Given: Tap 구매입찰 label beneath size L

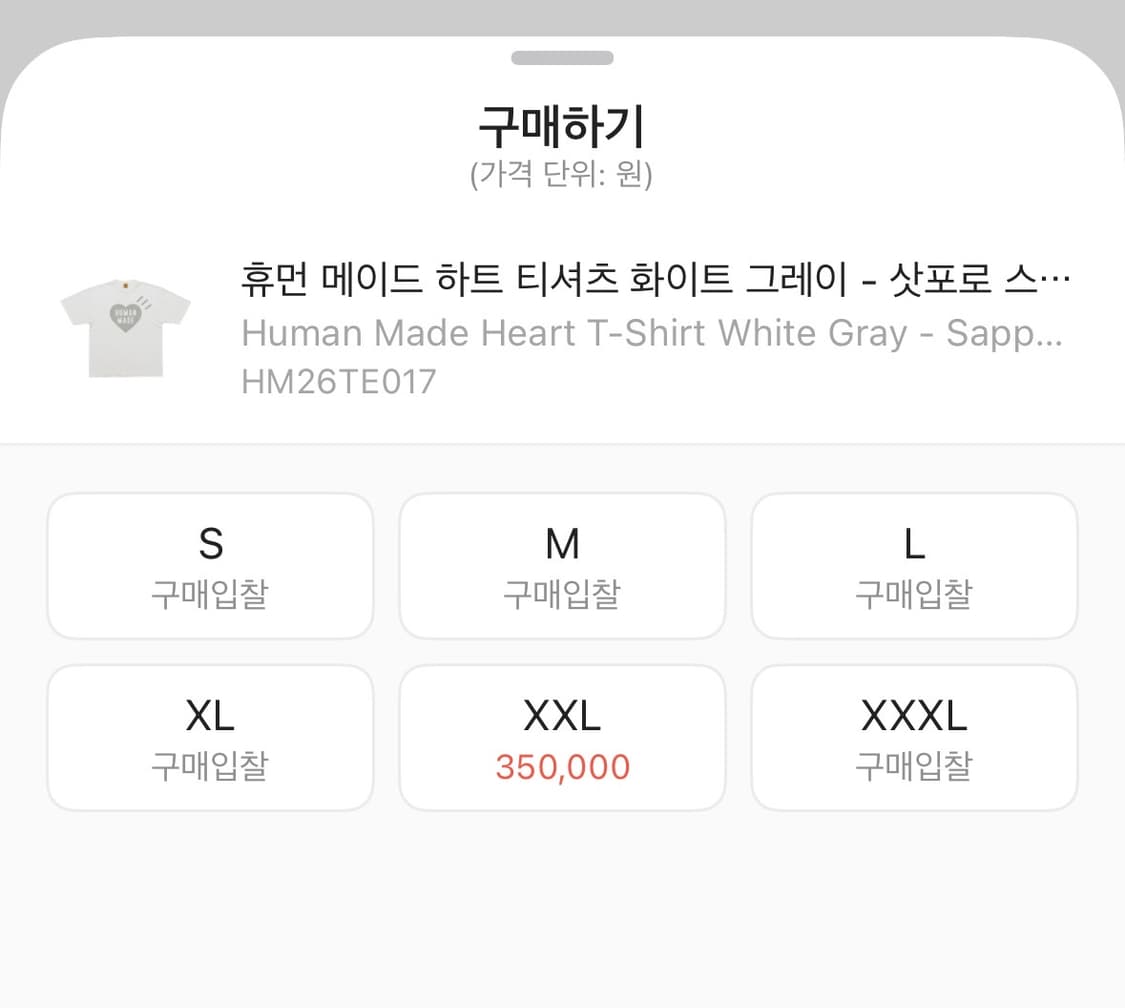Looking at the screenshot, I should coord(915,595).
